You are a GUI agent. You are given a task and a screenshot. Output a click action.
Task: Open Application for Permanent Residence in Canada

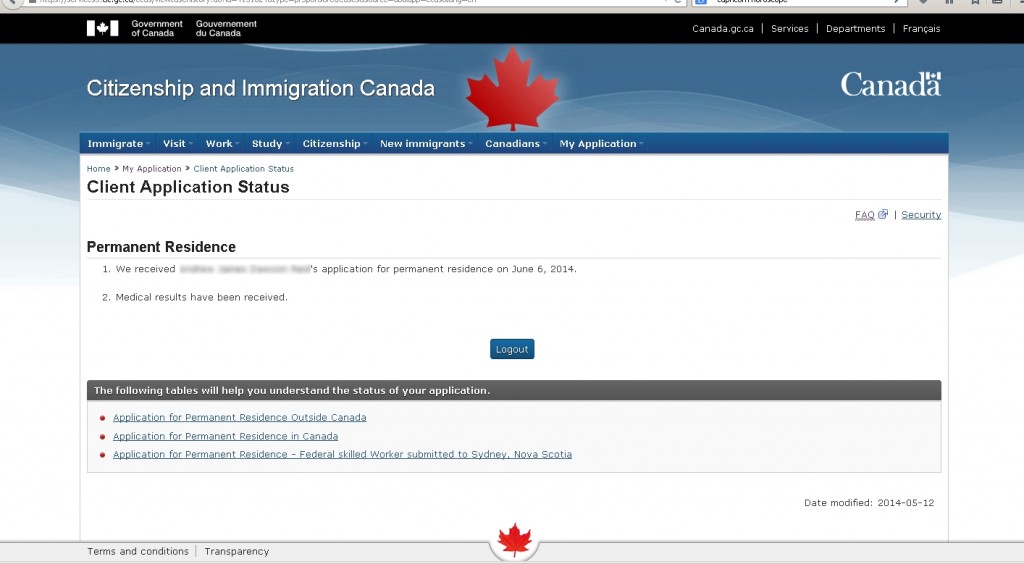tap(225, 436)
